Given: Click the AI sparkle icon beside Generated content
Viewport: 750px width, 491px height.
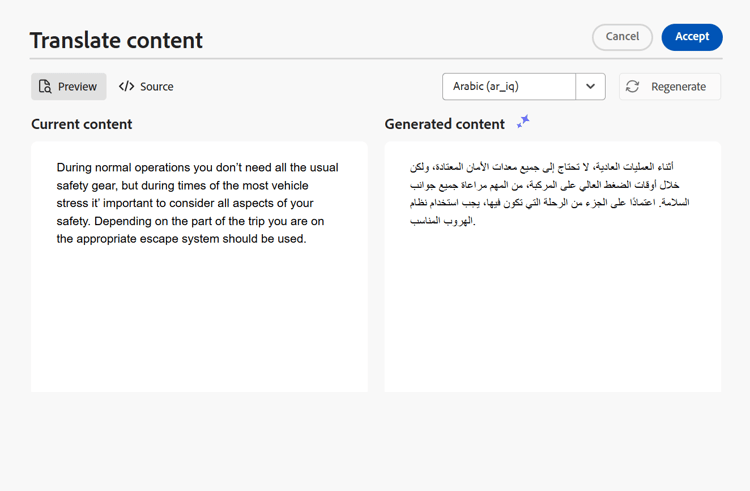Looking at the screenshot, I should click(523, 121).
